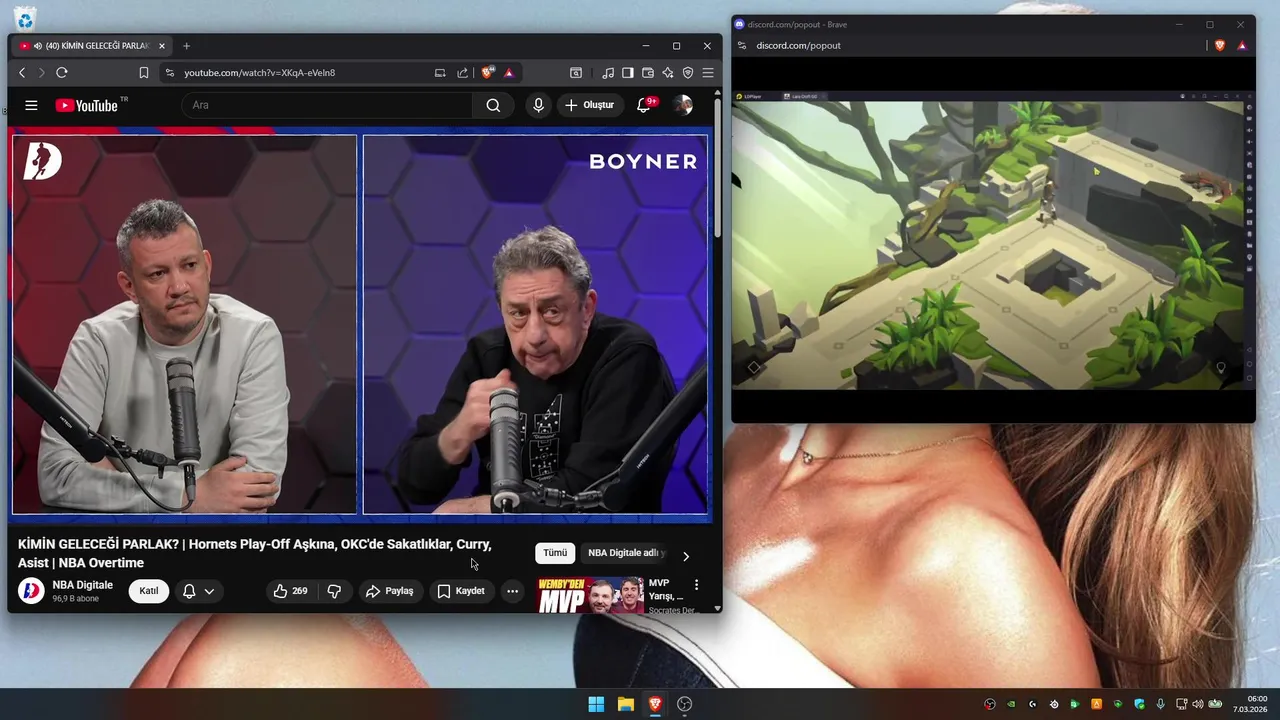Select the Tümü filter chip
The image size is (1280, 720).
coord(555,553)
